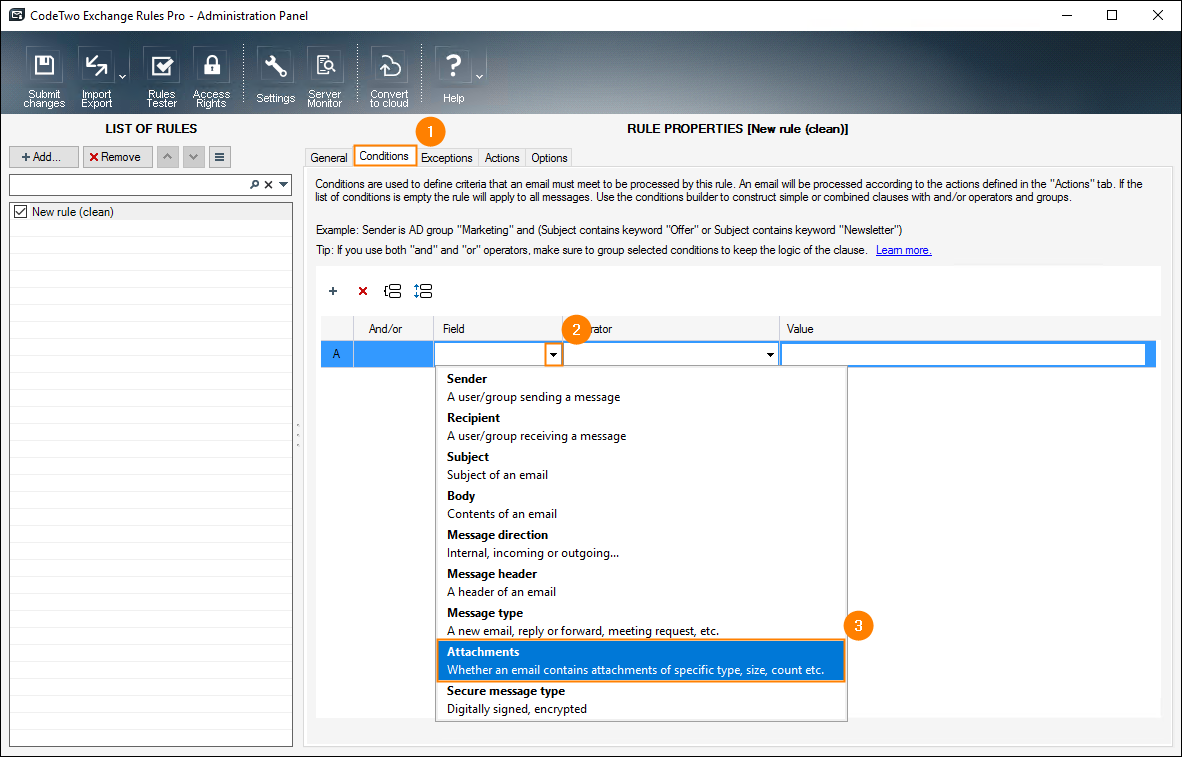This screenshot has width=1182, height=757.
Task: Open Access Rights lock icon
Action: coord(211,77)
